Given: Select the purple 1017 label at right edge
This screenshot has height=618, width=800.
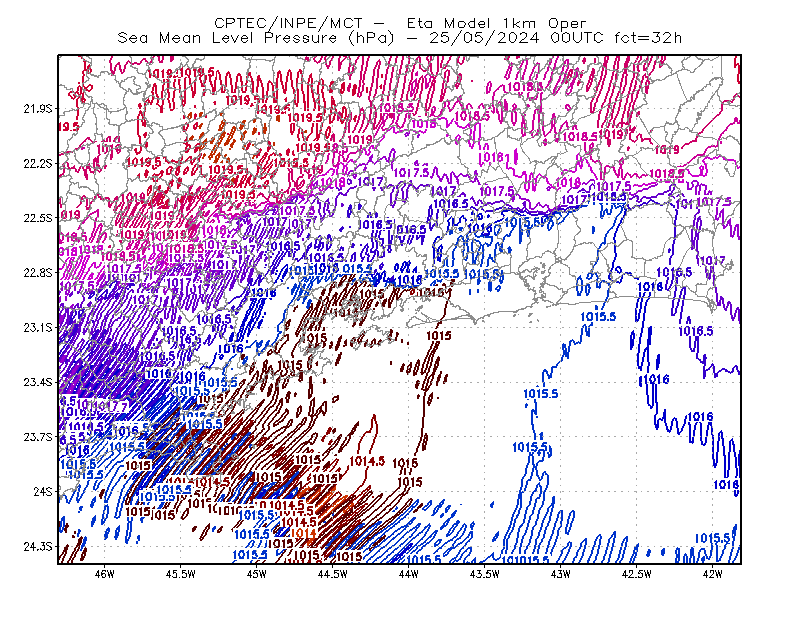Looking at the screenshot, I should [712, 261].
